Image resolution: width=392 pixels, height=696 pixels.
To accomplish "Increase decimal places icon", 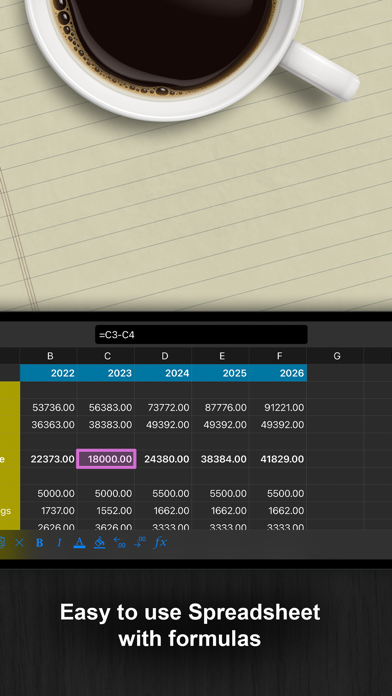I will pos(139,542).
